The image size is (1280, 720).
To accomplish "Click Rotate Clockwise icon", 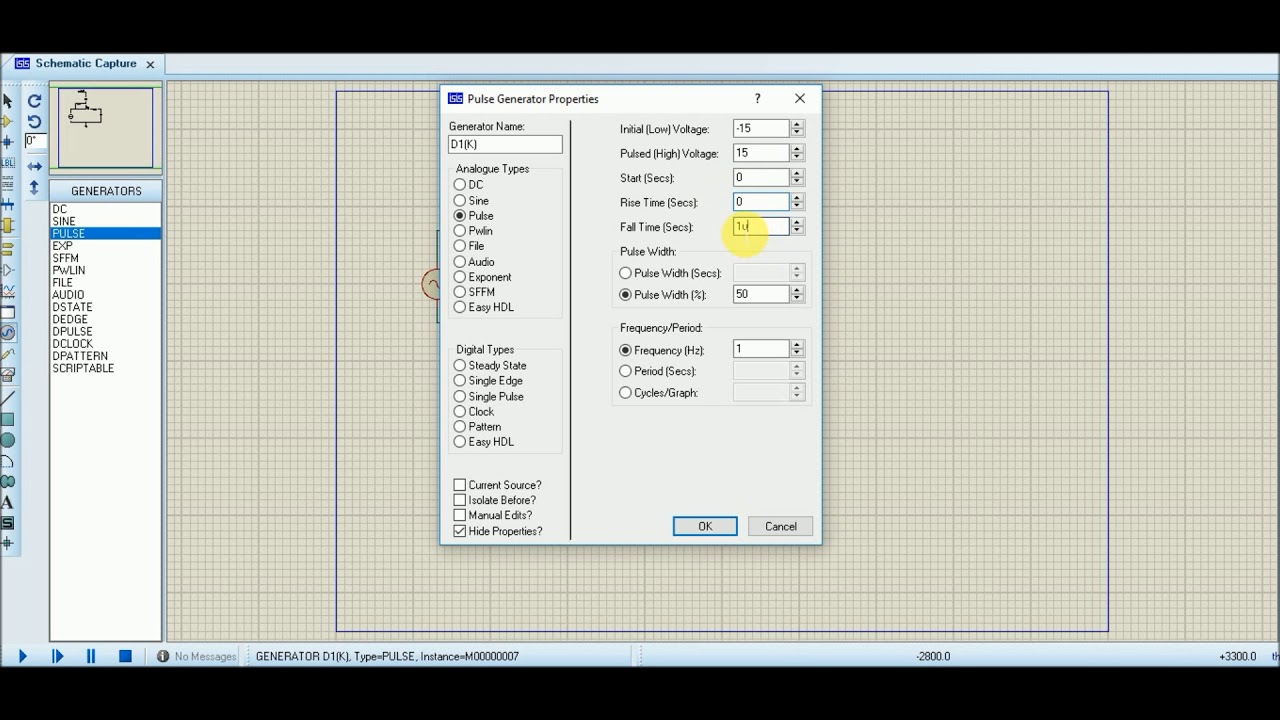I will pyautogui.click(x=34, y=101).
